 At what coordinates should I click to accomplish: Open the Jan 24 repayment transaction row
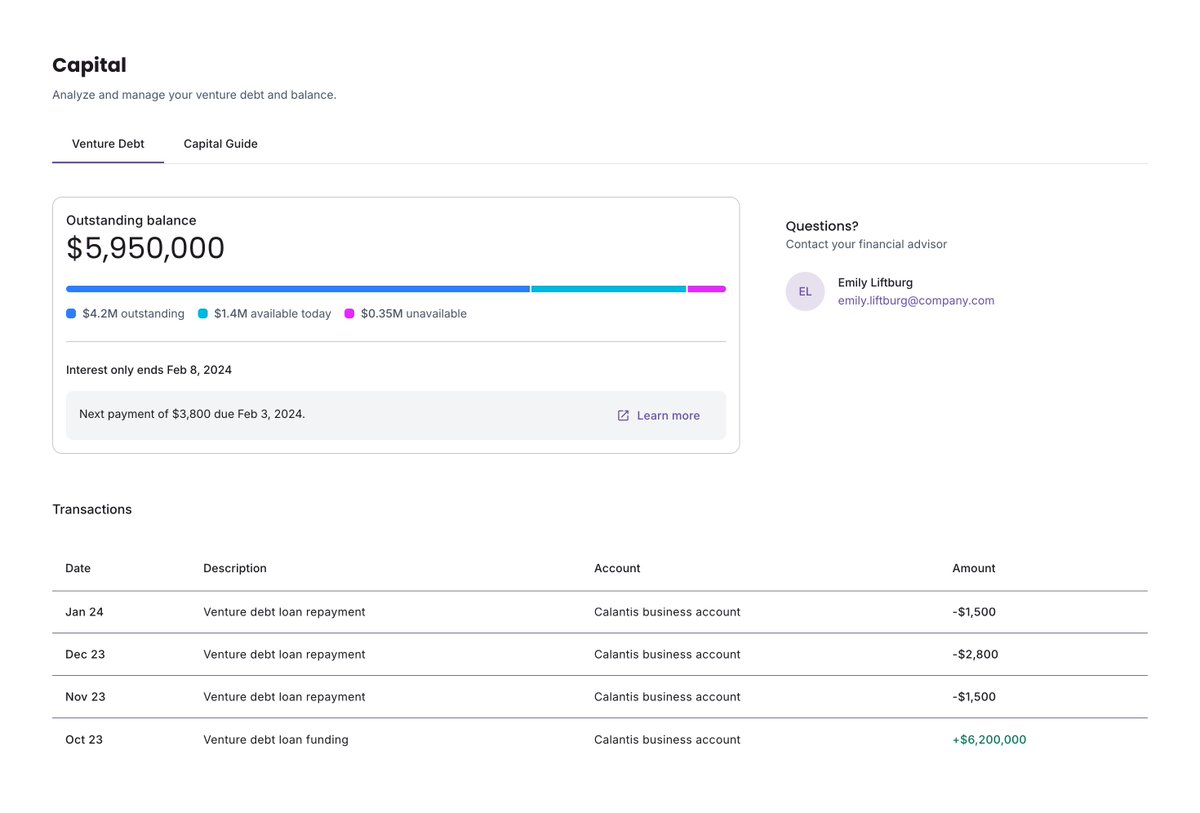(x=600, y=612)
